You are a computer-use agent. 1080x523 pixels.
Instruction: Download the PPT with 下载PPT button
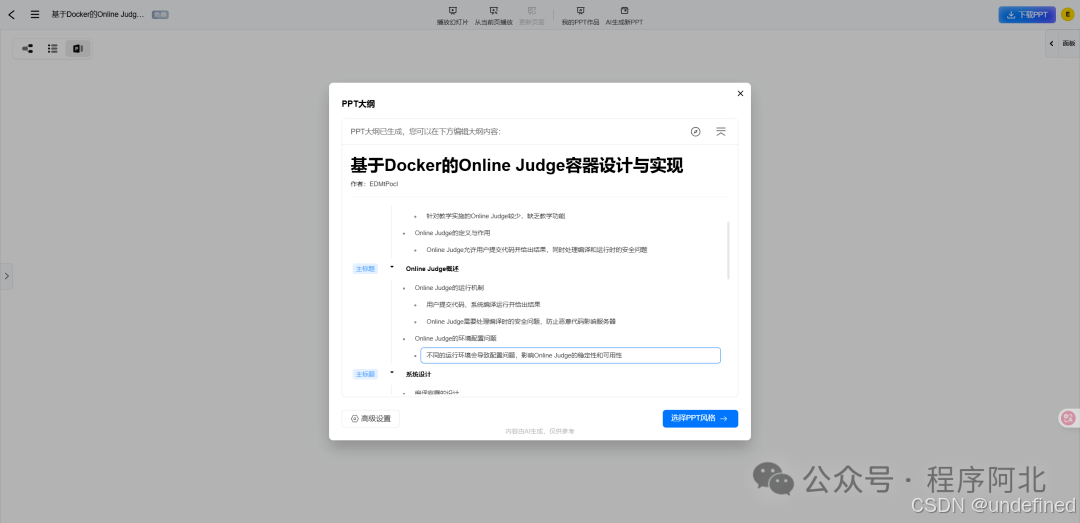1027,14
